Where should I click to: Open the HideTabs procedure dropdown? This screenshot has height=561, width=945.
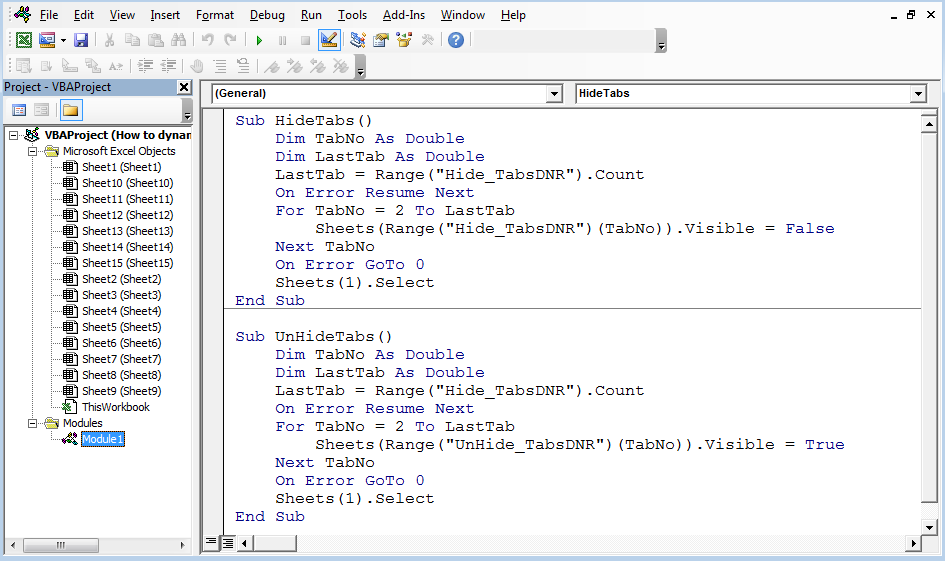[918, 93]
